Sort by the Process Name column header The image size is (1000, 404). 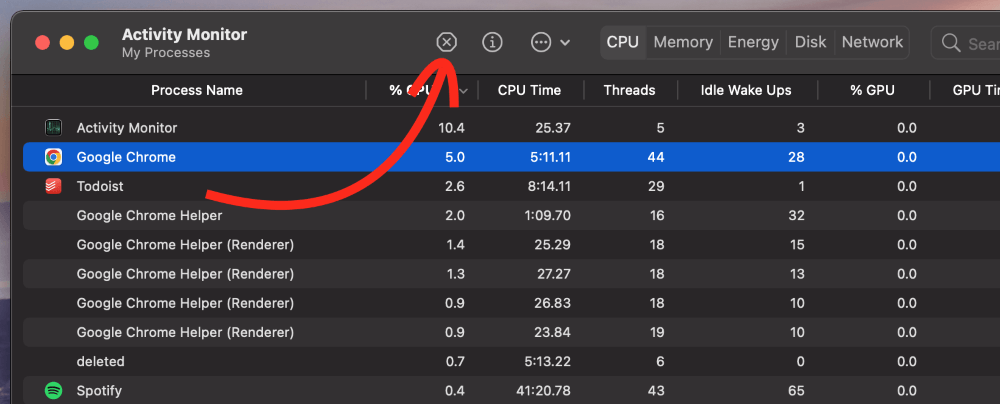click(x=197, y=90)
